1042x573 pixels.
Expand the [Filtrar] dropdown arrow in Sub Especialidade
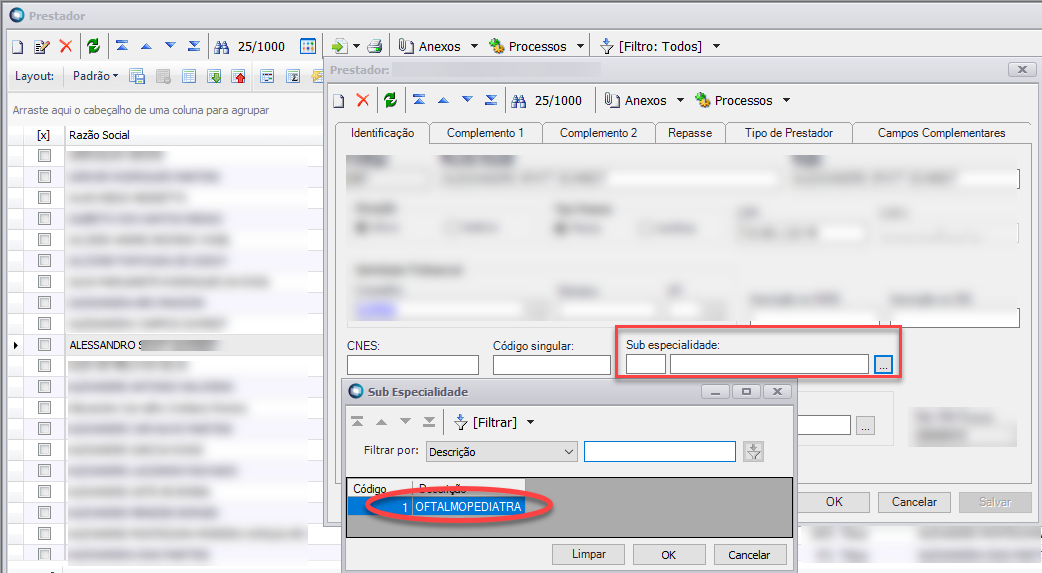coord(530,422)
